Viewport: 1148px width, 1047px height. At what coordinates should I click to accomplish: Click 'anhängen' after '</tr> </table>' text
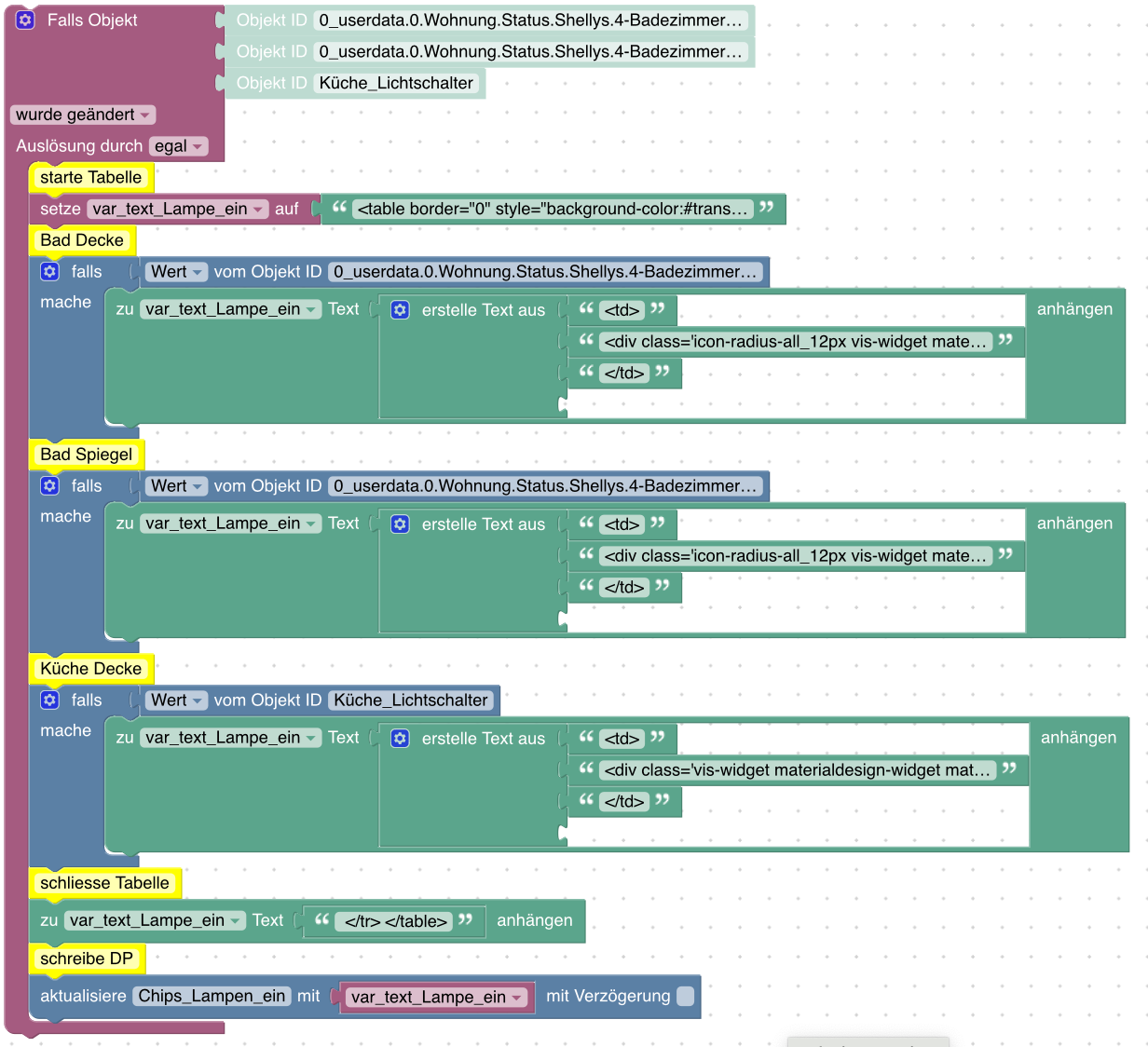534,920
